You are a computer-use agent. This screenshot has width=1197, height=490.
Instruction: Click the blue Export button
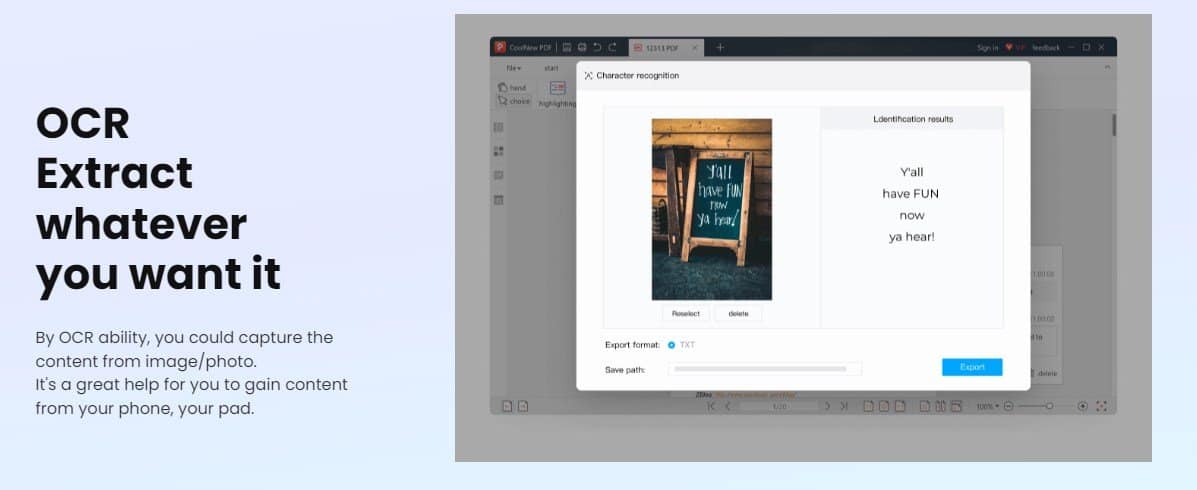[x=972, y=367]
